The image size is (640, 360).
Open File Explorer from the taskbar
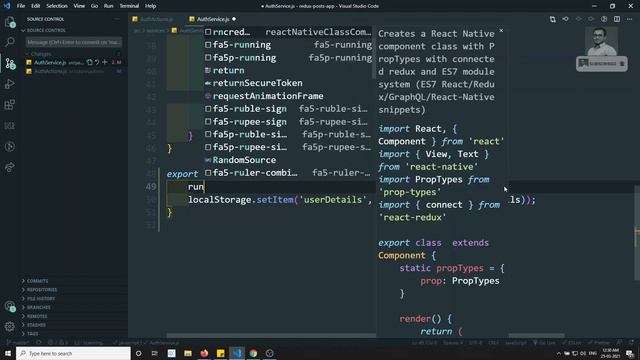tap(188, 353)
